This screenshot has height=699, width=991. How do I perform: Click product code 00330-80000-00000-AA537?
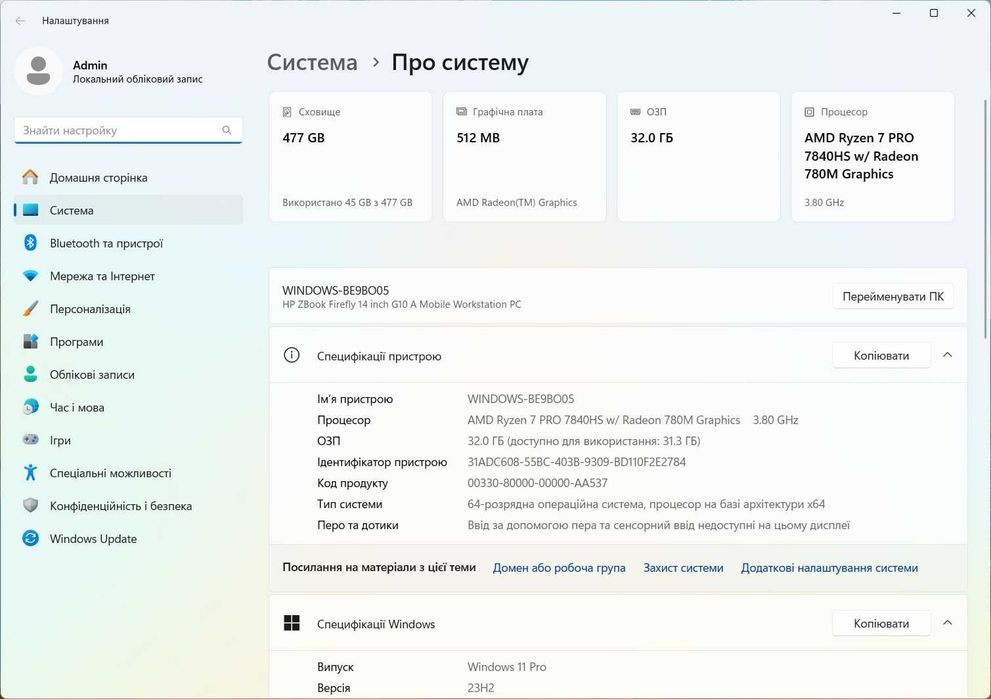tap(537, 483)
